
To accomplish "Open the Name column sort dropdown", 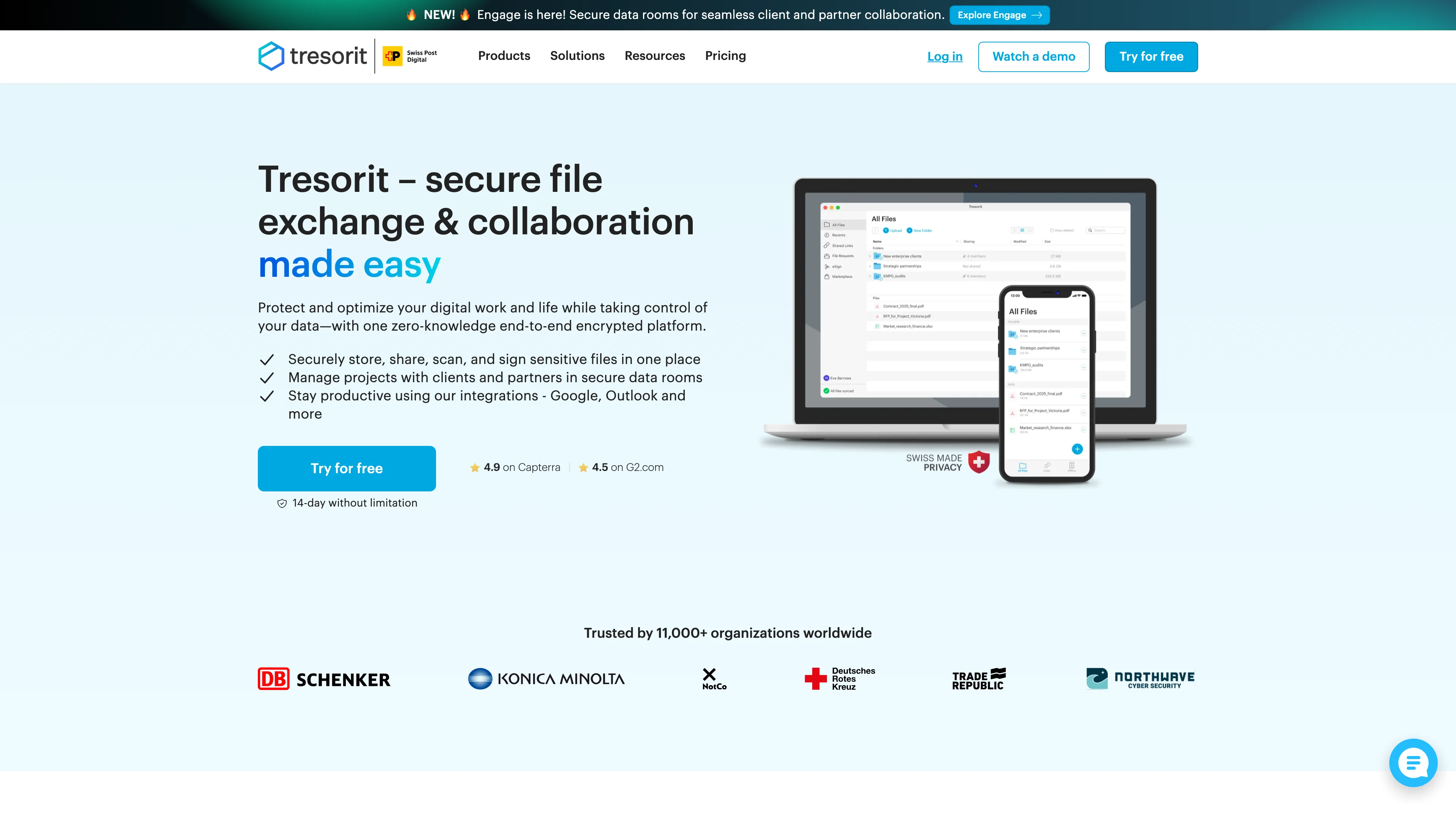I will 957,242.
